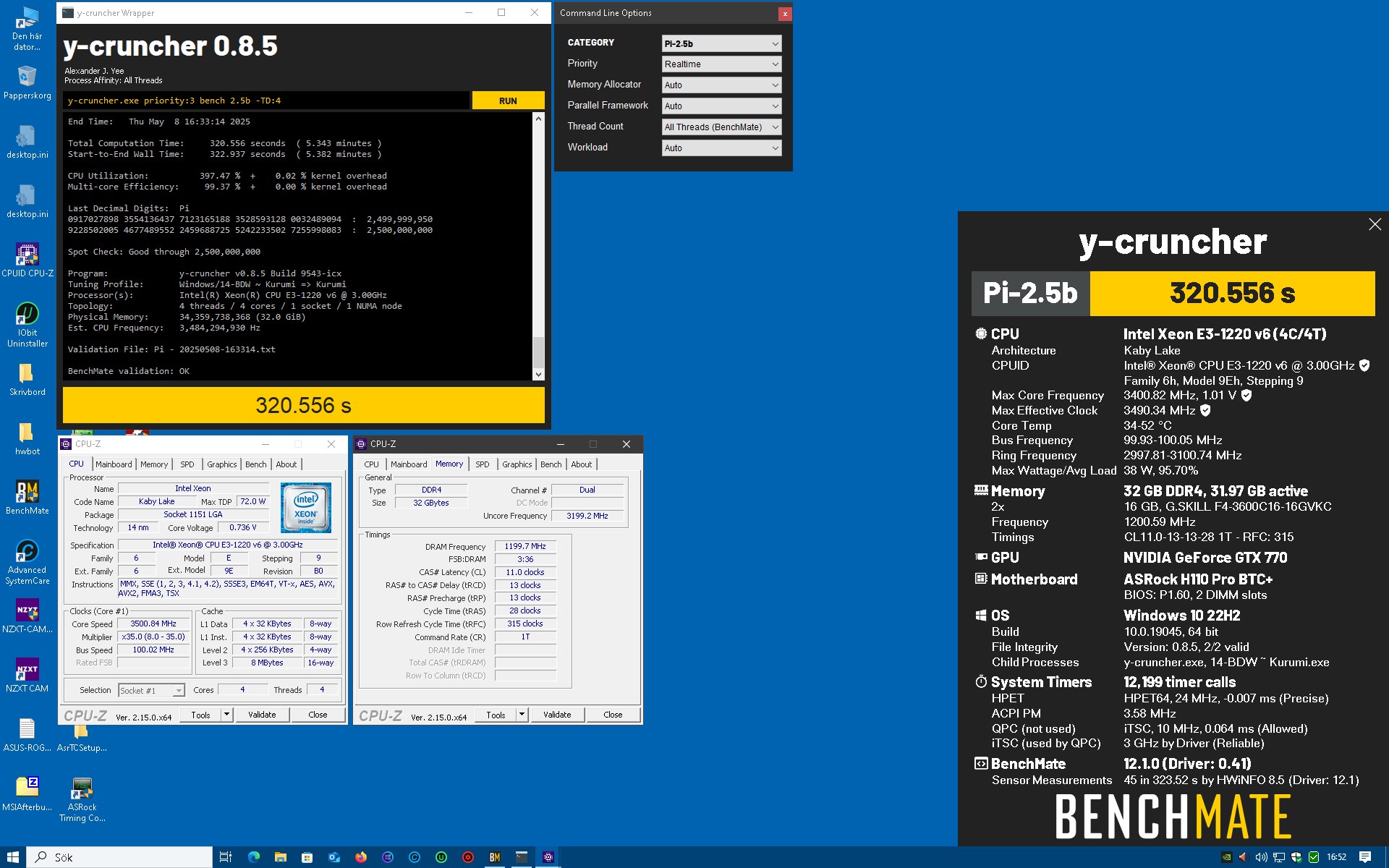This screenshot has height=868, width=1389.
Task: Click Tools button in left CPU-Z window
Action: tap(200, 715)
